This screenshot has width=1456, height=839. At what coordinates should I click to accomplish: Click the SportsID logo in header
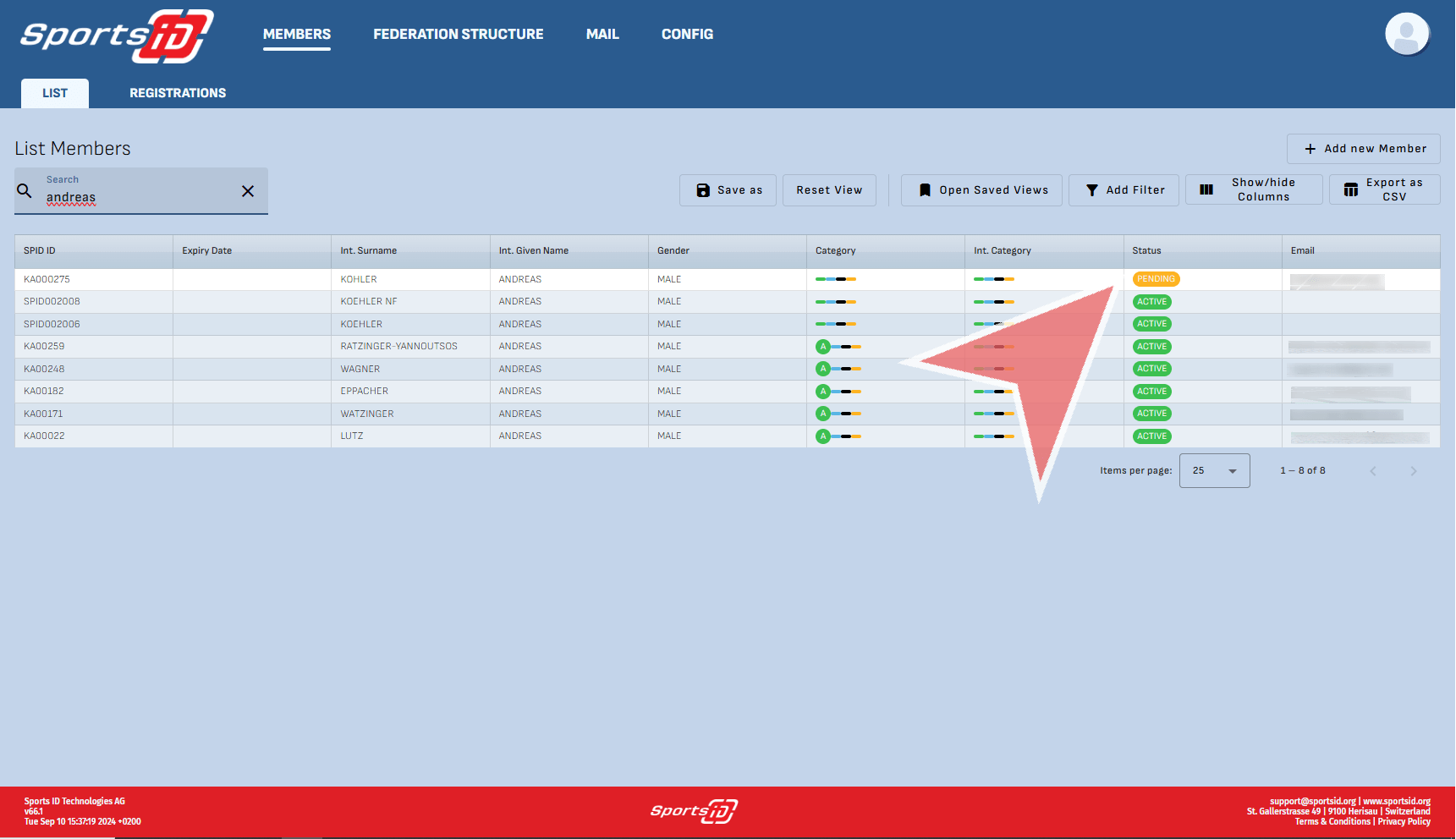tap(117, 36)
